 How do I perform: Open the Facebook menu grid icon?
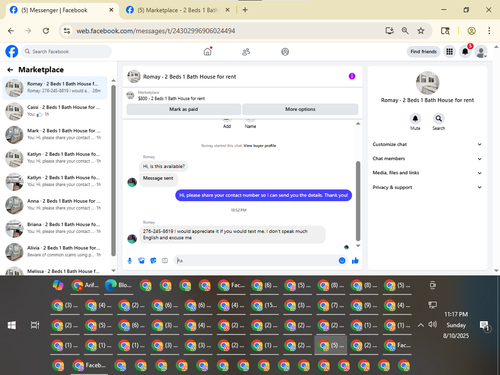449,52
